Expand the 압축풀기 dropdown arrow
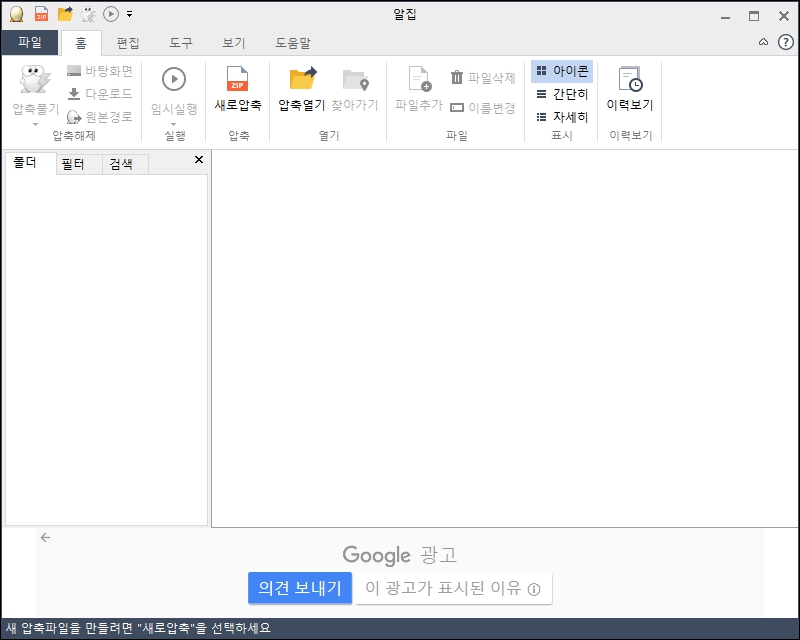The width and height of the screenshot is (800, 640). pos(35,124)
